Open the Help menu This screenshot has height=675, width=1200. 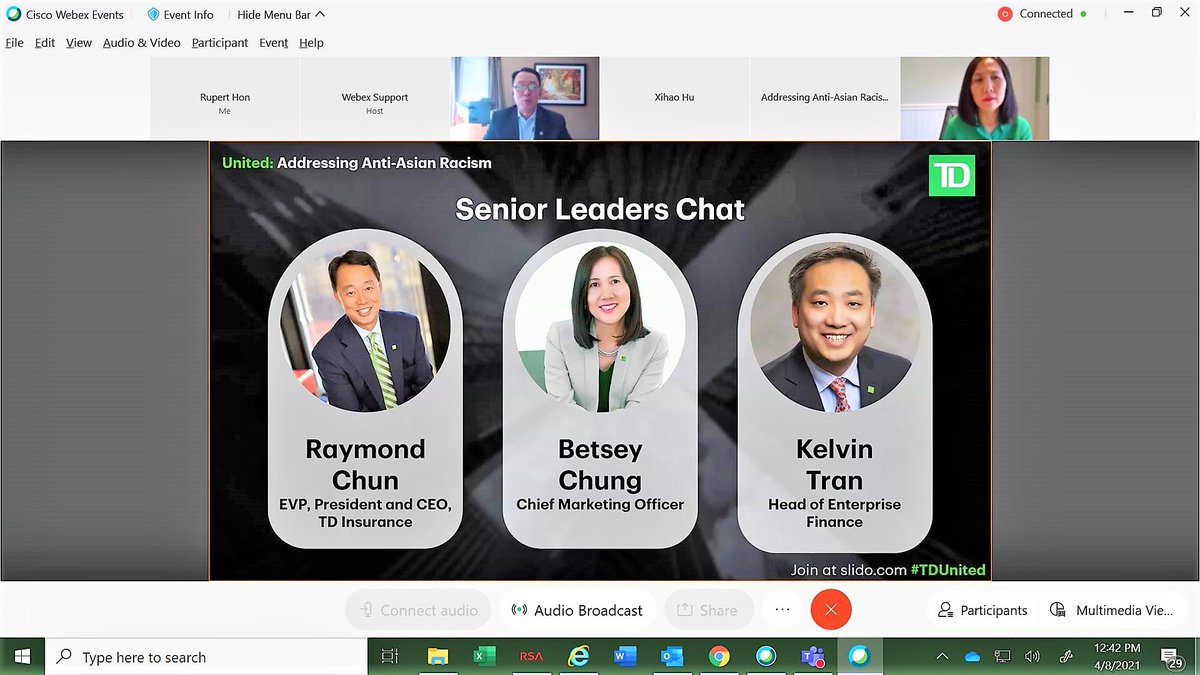pos(311,43)
